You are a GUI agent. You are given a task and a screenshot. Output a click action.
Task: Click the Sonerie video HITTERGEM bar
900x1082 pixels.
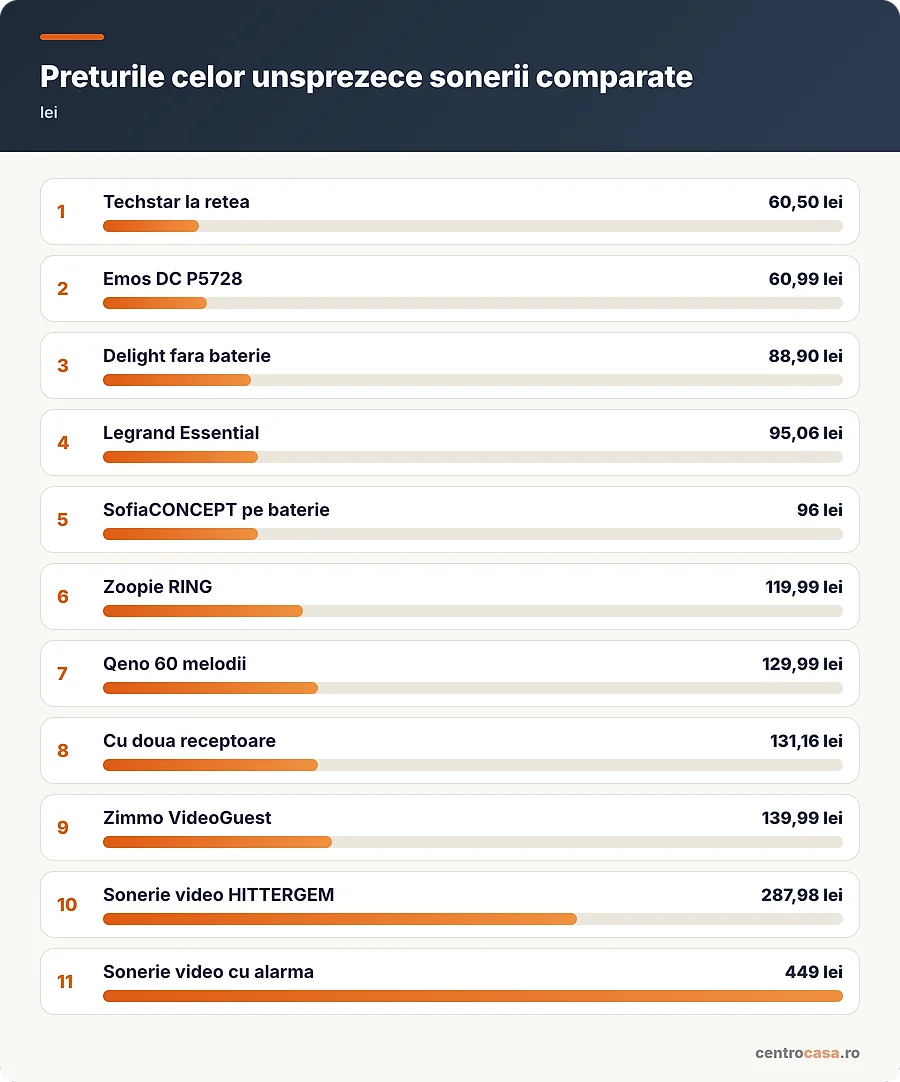tap(473, 919)
